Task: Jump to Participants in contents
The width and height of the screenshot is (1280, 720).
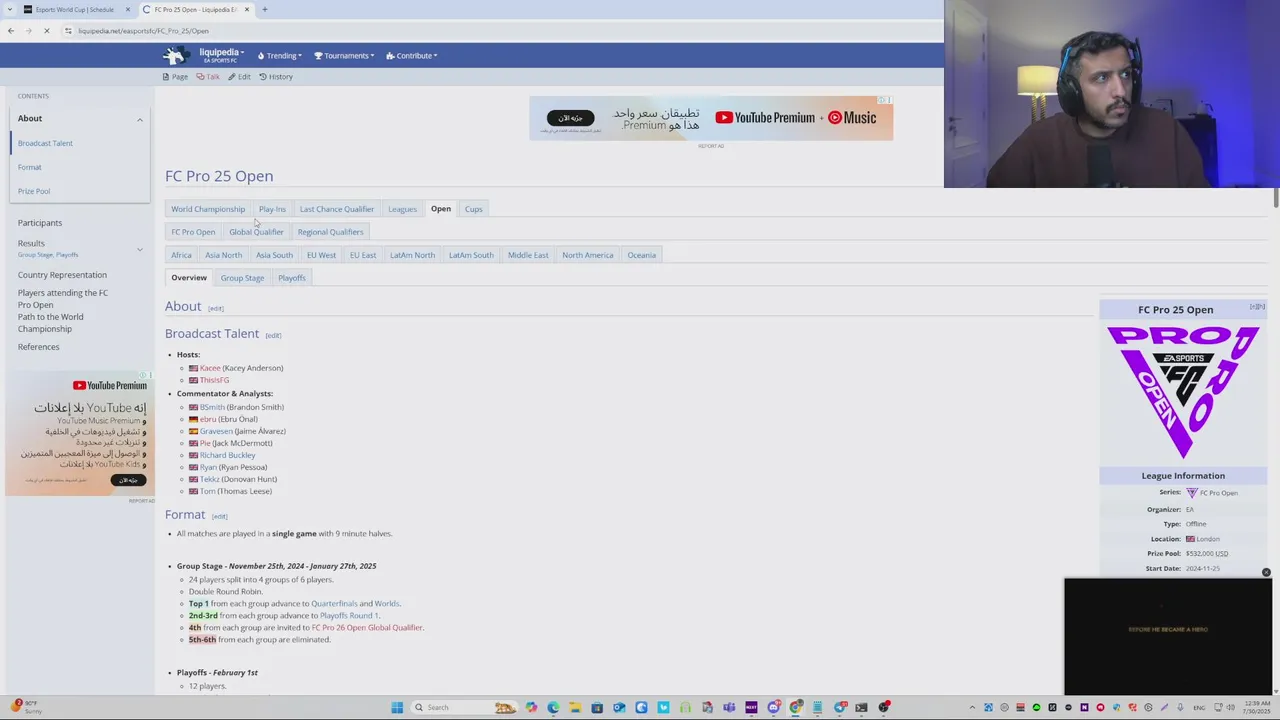Action: click(x=40, y=223)
